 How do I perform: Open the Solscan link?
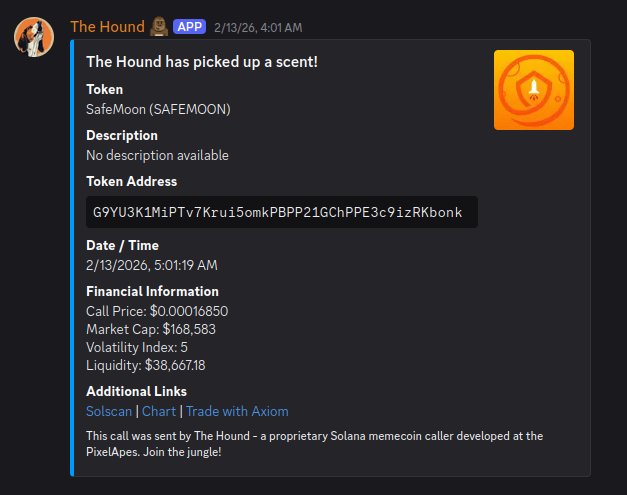[x=108, y=411]
